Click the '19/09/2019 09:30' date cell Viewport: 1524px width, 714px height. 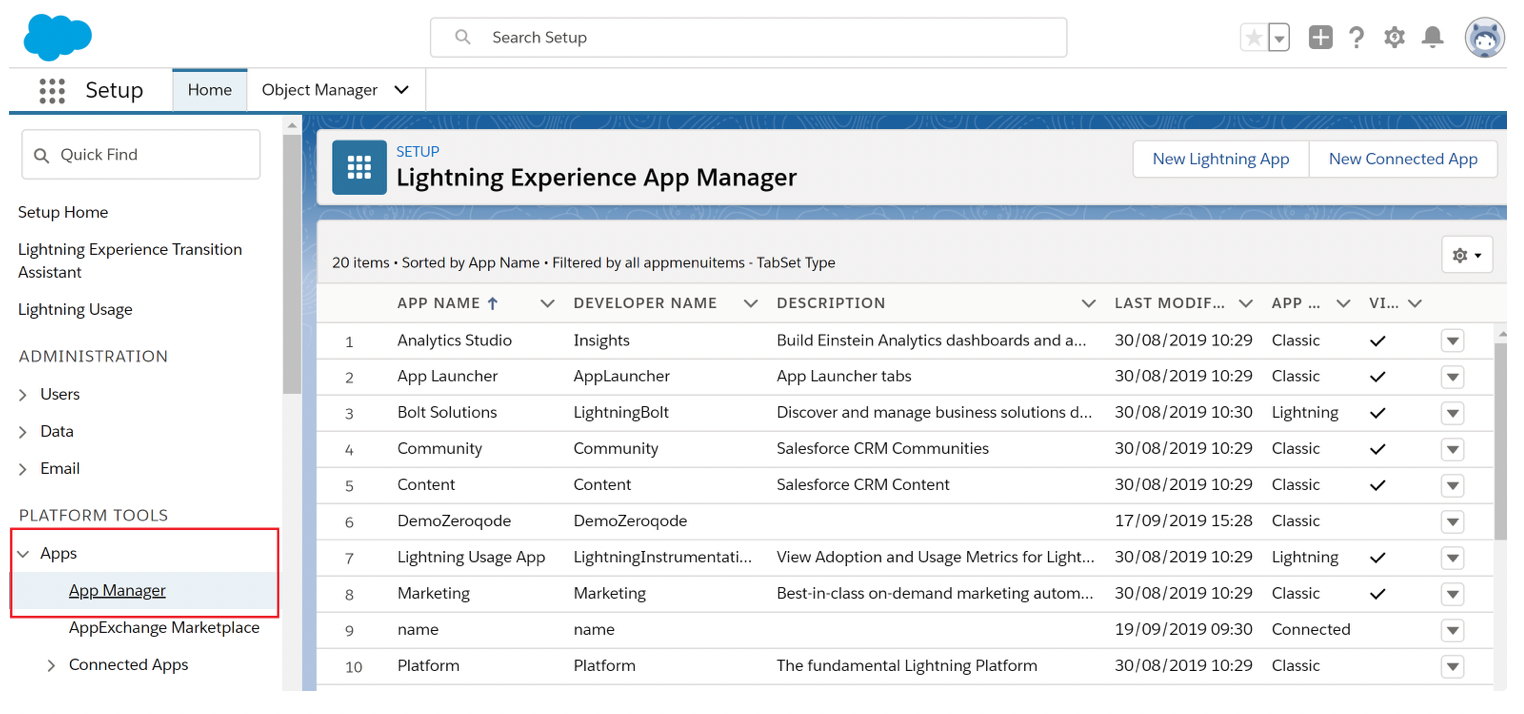pyautogui.click(x=1184, y=630)
